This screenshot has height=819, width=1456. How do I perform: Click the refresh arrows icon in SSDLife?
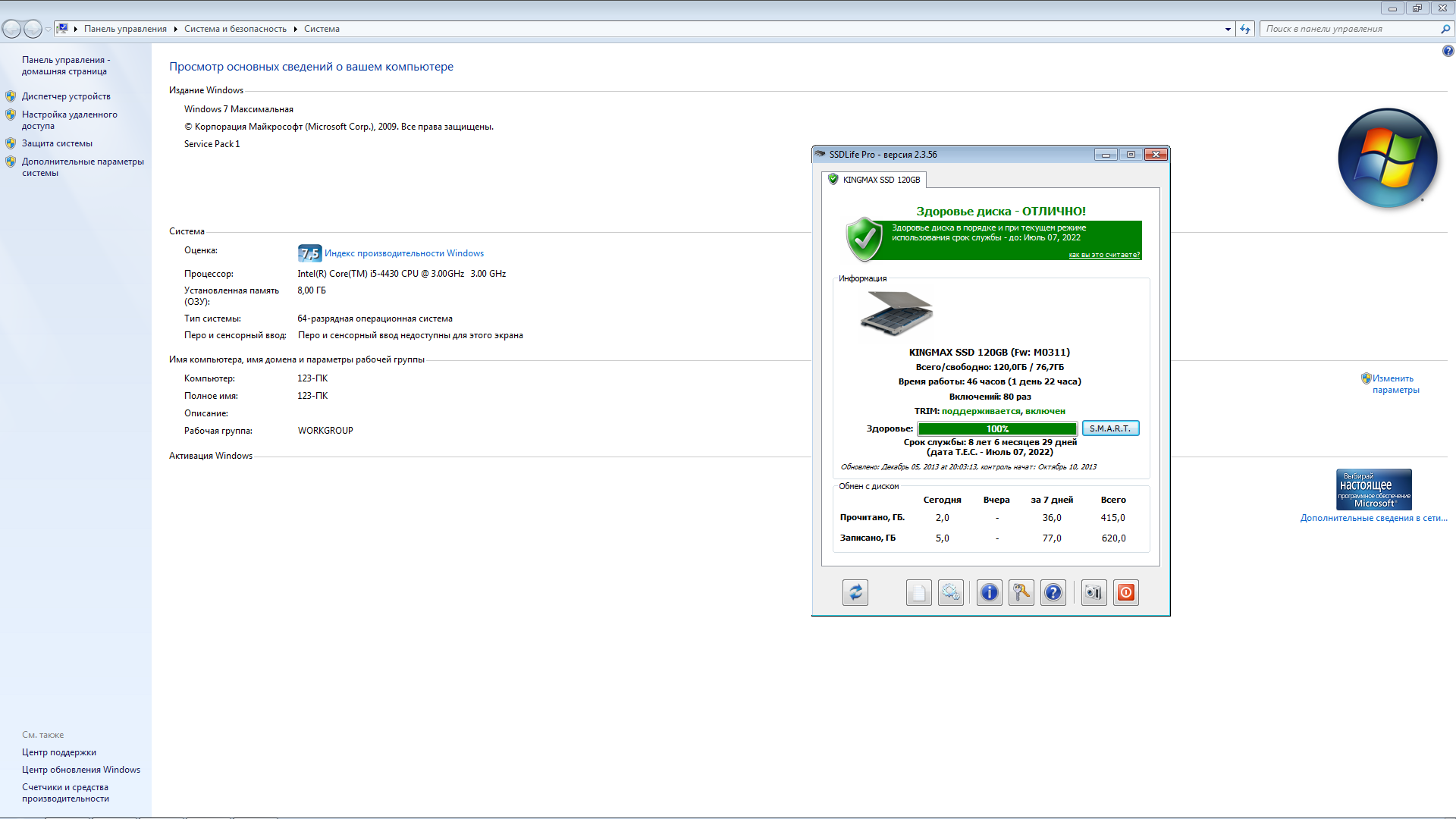(855, 592)
